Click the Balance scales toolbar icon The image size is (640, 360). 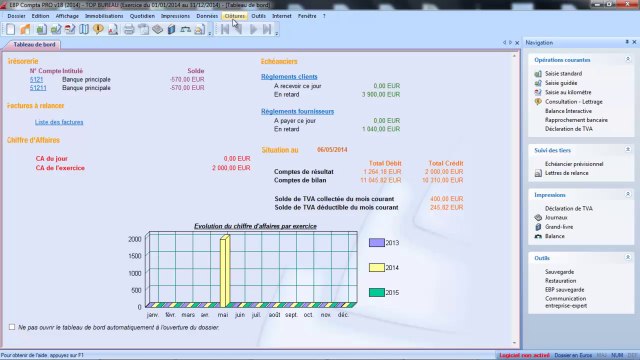click(x=186, y=29)
